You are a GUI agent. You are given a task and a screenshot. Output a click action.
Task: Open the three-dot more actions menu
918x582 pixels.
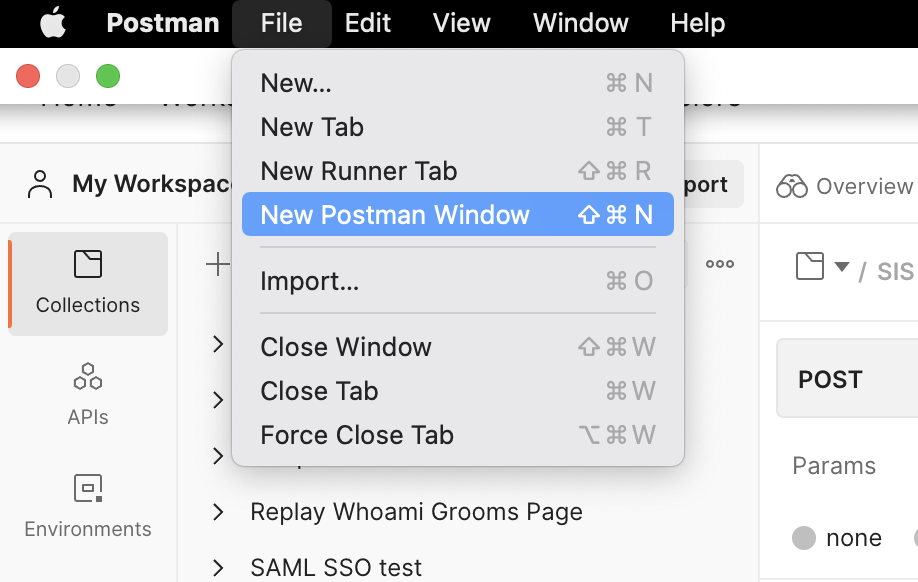[x=722, y=264]
